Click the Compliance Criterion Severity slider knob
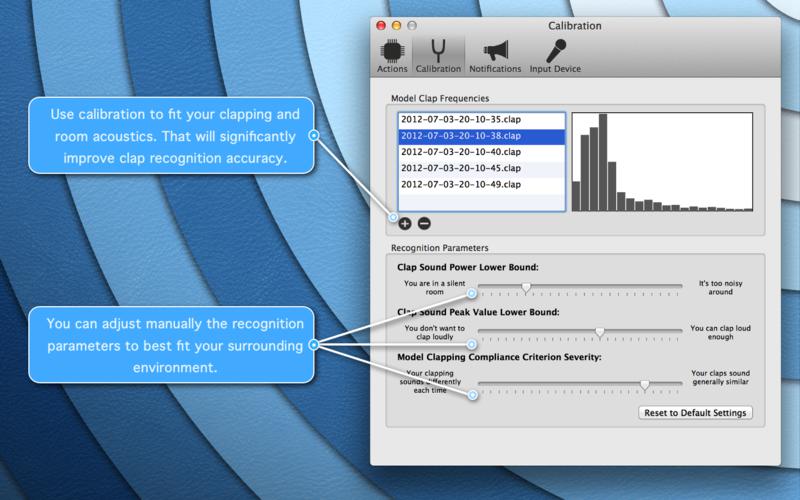 [x=645, y=383]
